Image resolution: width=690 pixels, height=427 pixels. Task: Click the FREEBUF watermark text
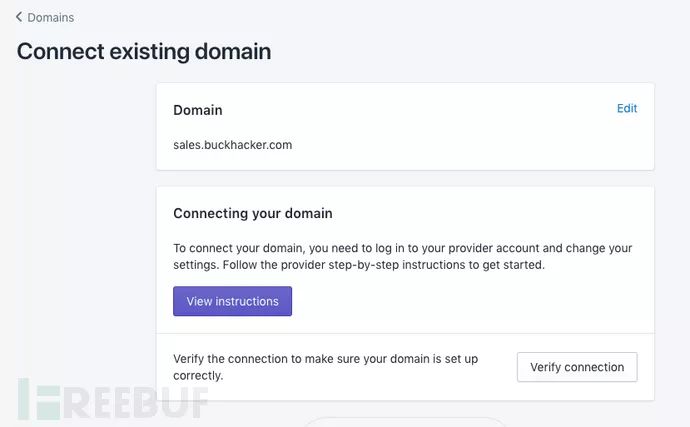(x=140, y=402)
